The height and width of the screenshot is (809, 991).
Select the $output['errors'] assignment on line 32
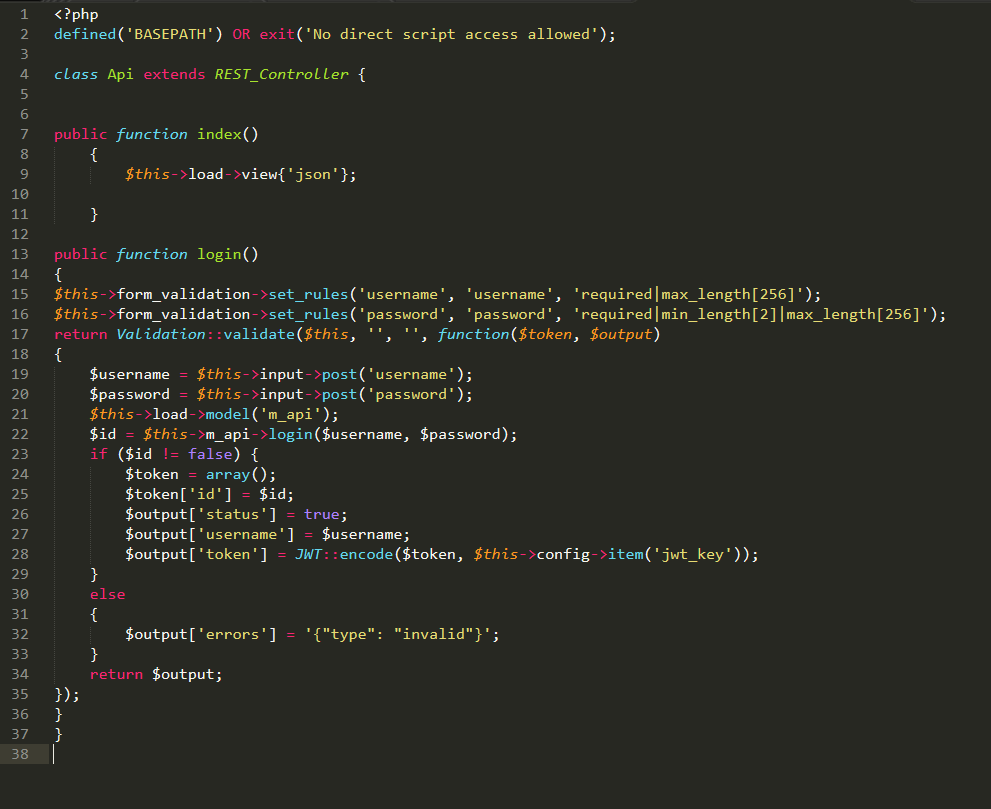pyautogui.click(x=200, y=633)
